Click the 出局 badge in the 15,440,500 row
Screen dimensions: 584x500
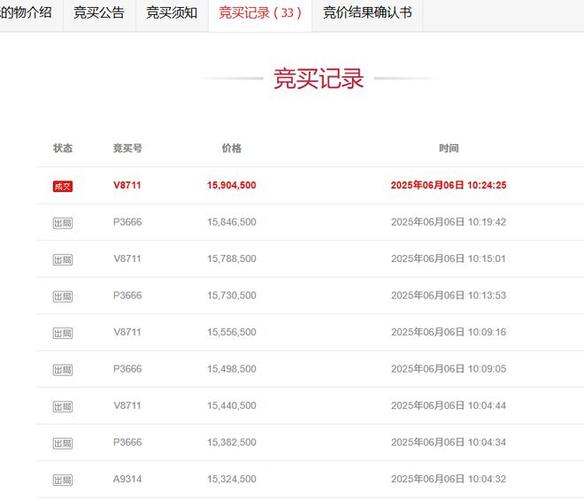click(63, 406)
